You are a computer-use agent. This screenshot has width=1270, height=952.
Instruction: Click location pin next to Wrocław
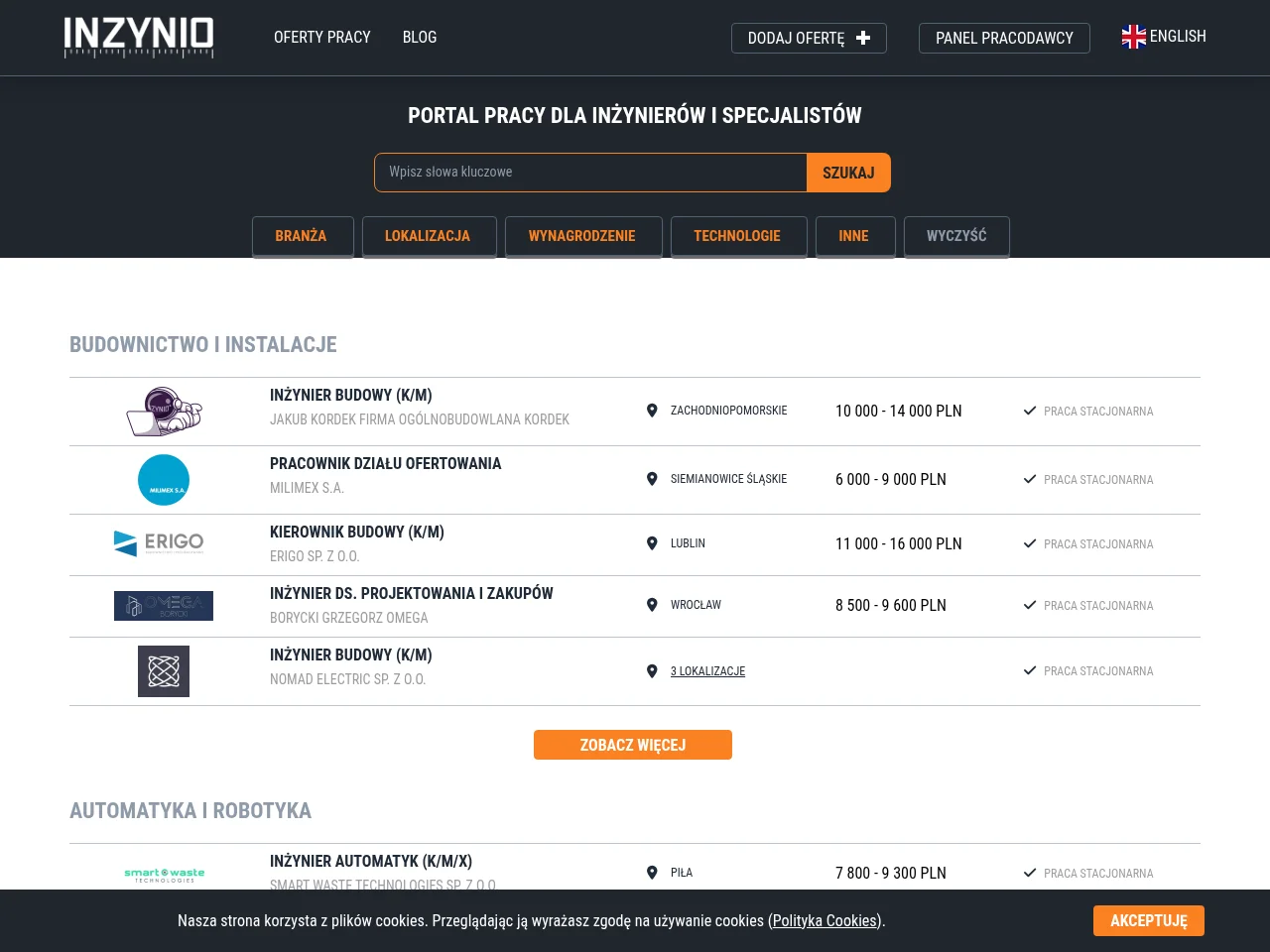tap(652, 605)
